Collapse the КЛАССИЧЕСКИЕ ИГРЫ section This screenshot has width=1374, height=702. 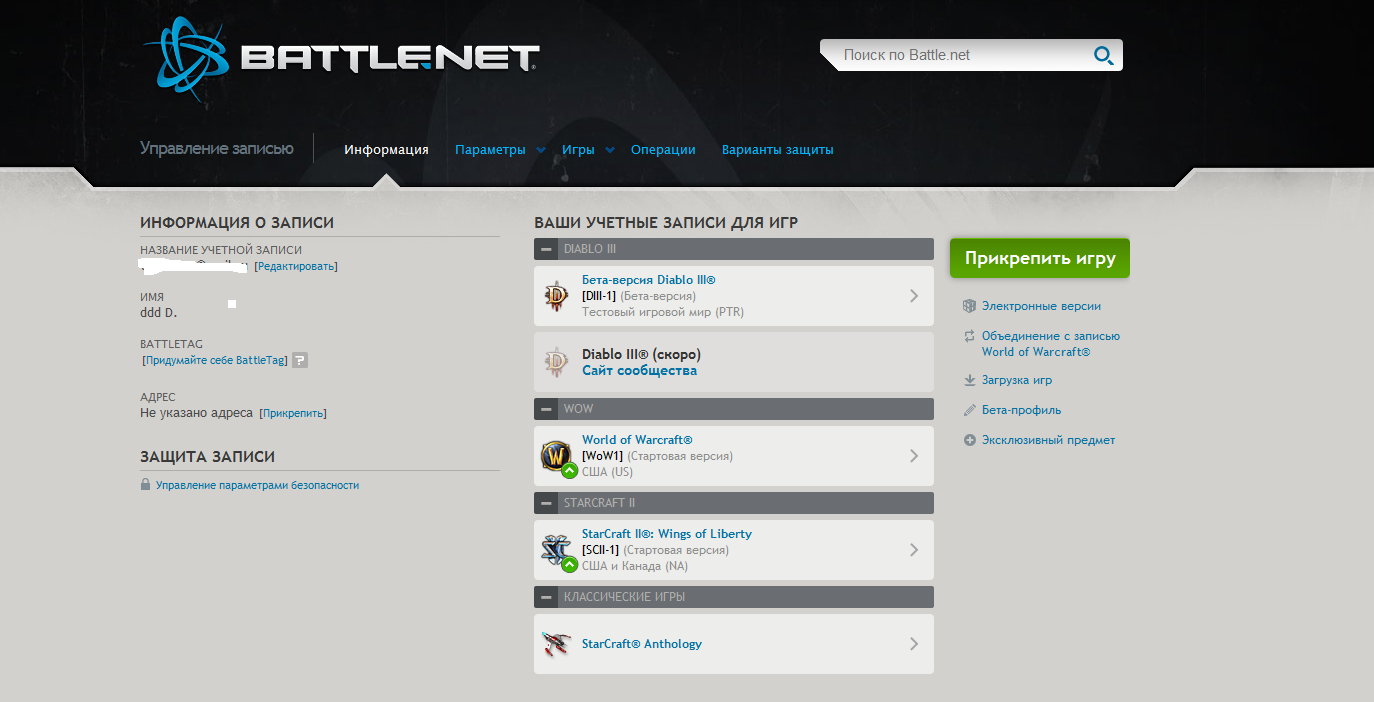(x=546, y=597)
